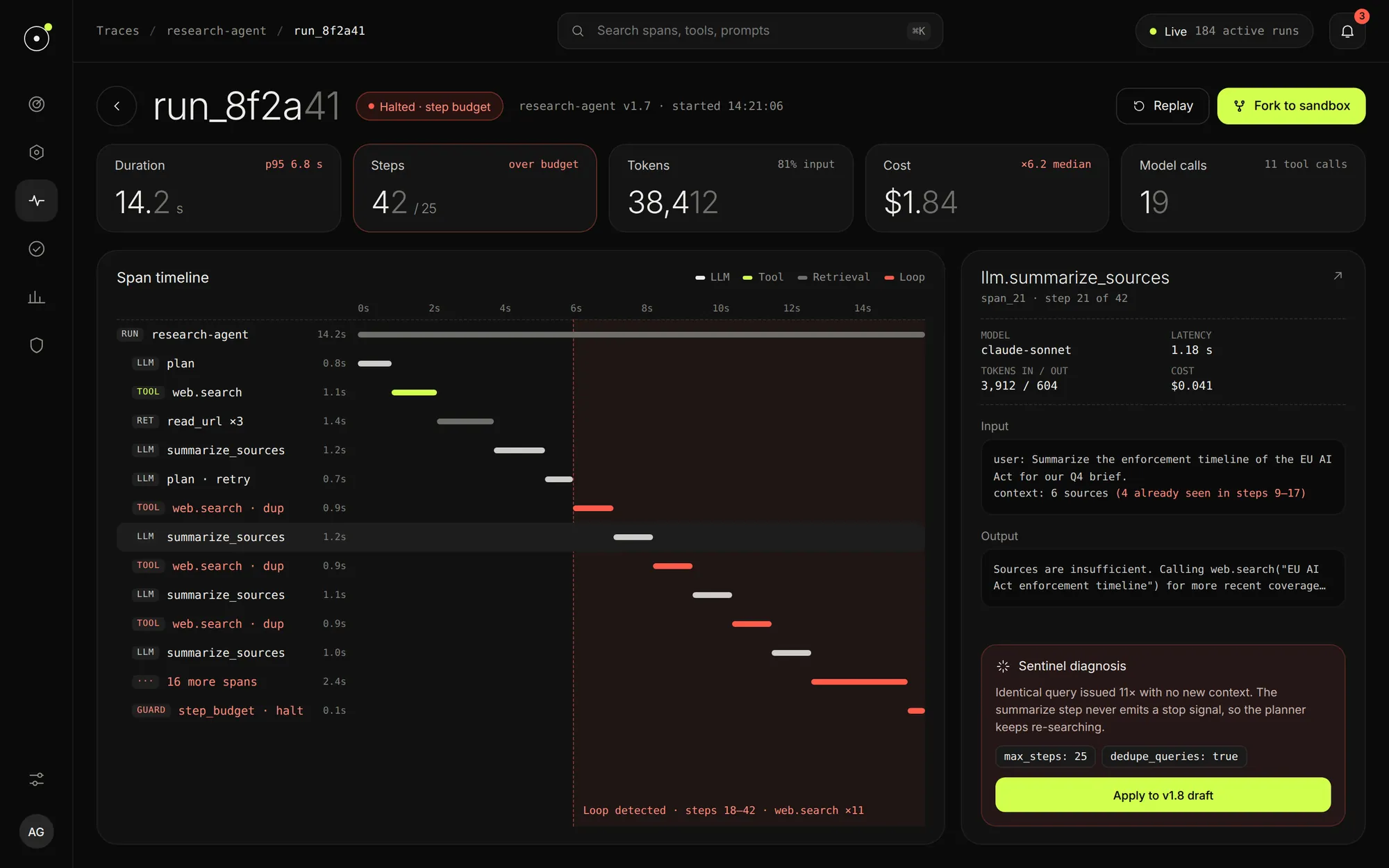
Task: Select the highlighted 1.2s summarize_sources row
Action: (521, 537)
